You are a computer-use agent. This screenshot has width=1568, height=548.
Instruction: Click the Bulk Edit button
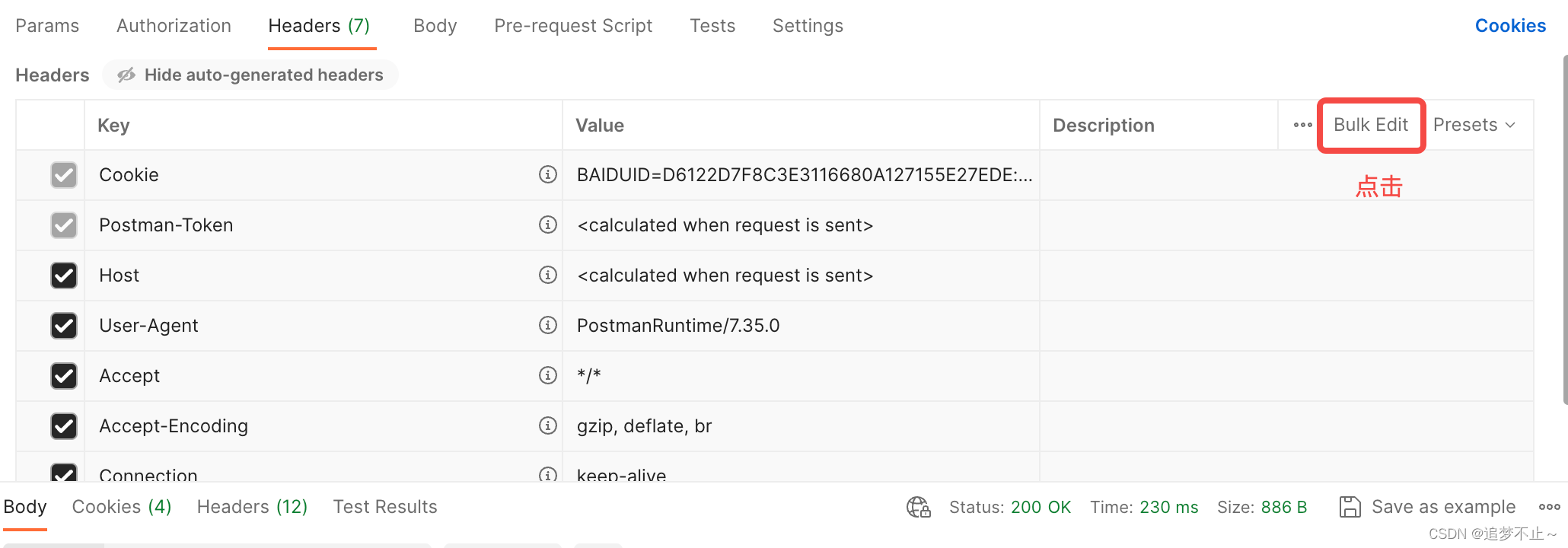(x=1371, y=125)
